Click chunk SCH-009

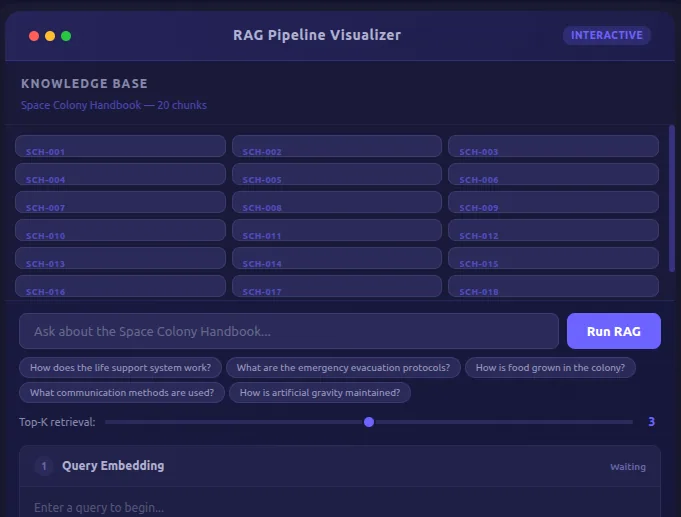pyautogui.click(x=553, y=202)
